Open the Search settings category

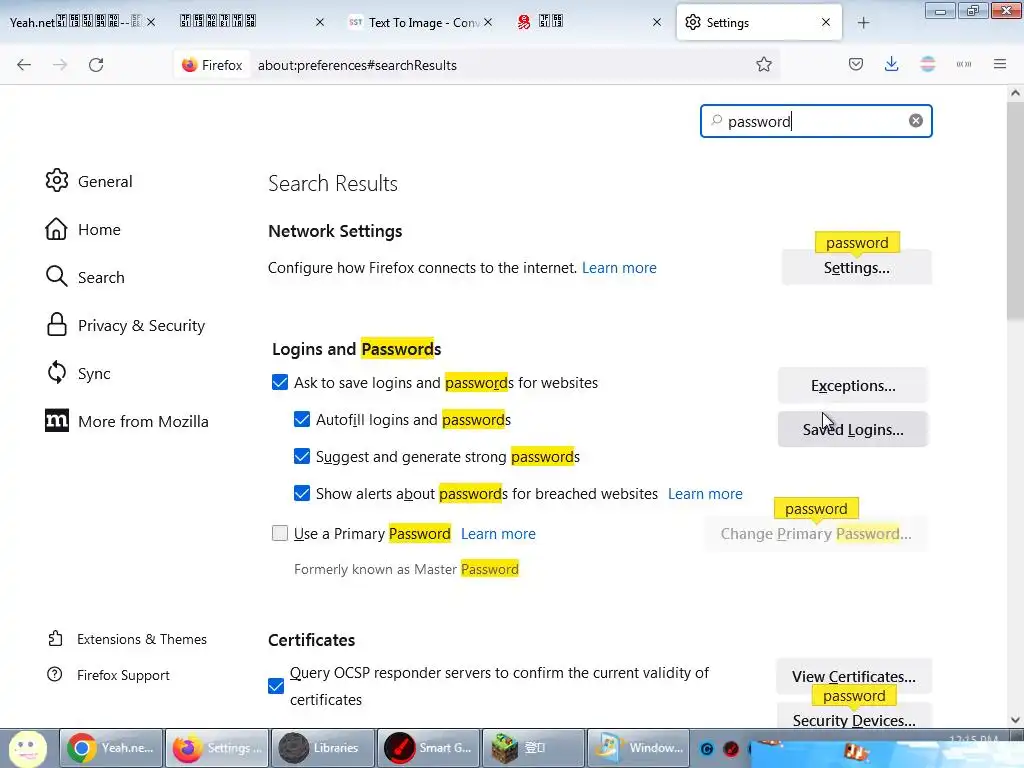(85, 277)
